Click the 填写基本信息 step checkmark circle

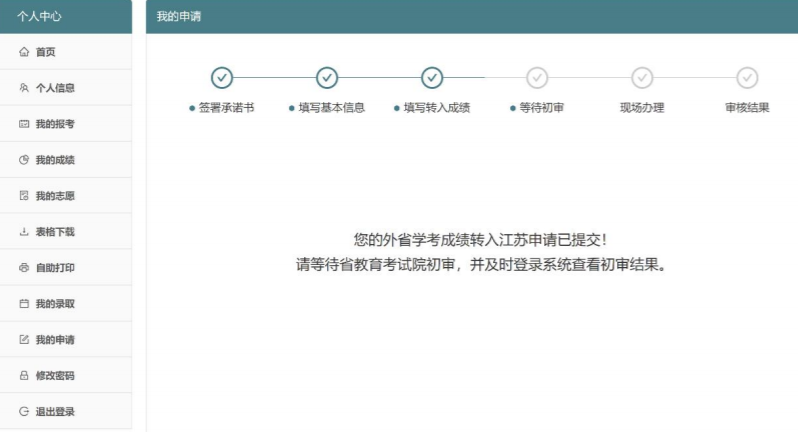[327, 77]
